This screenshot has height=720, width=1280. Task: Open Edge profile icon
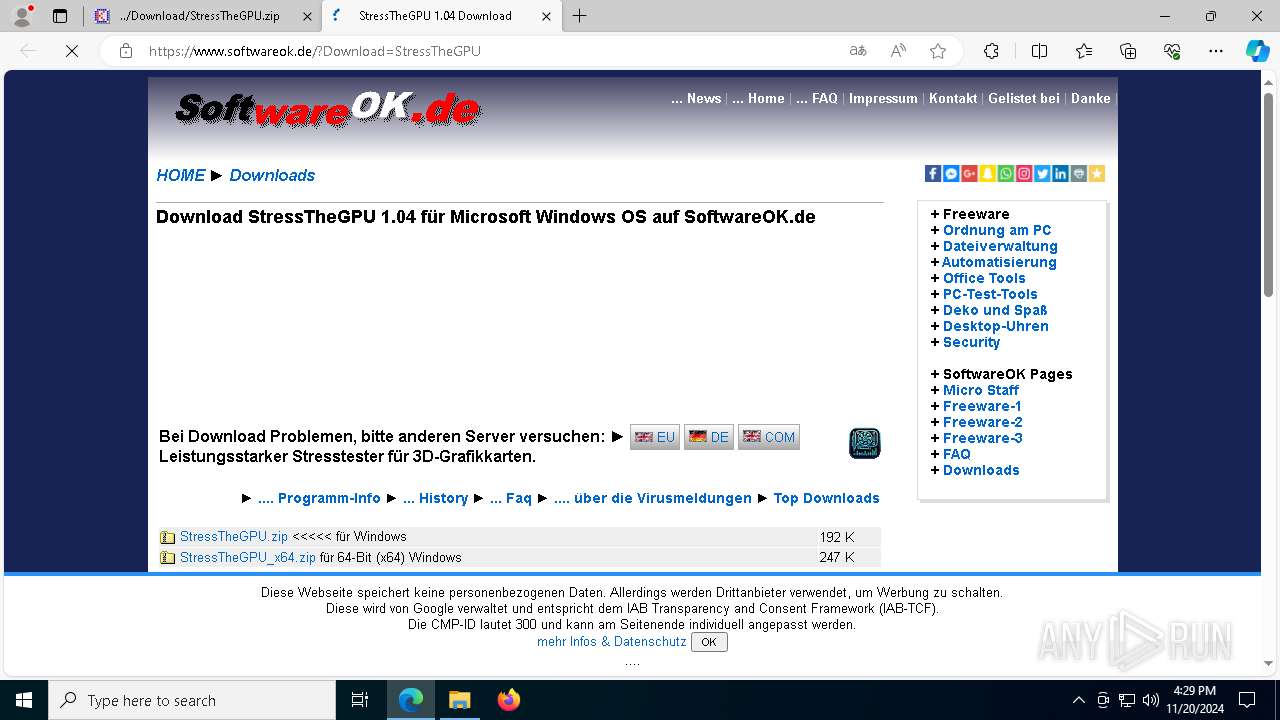[22, 16]
